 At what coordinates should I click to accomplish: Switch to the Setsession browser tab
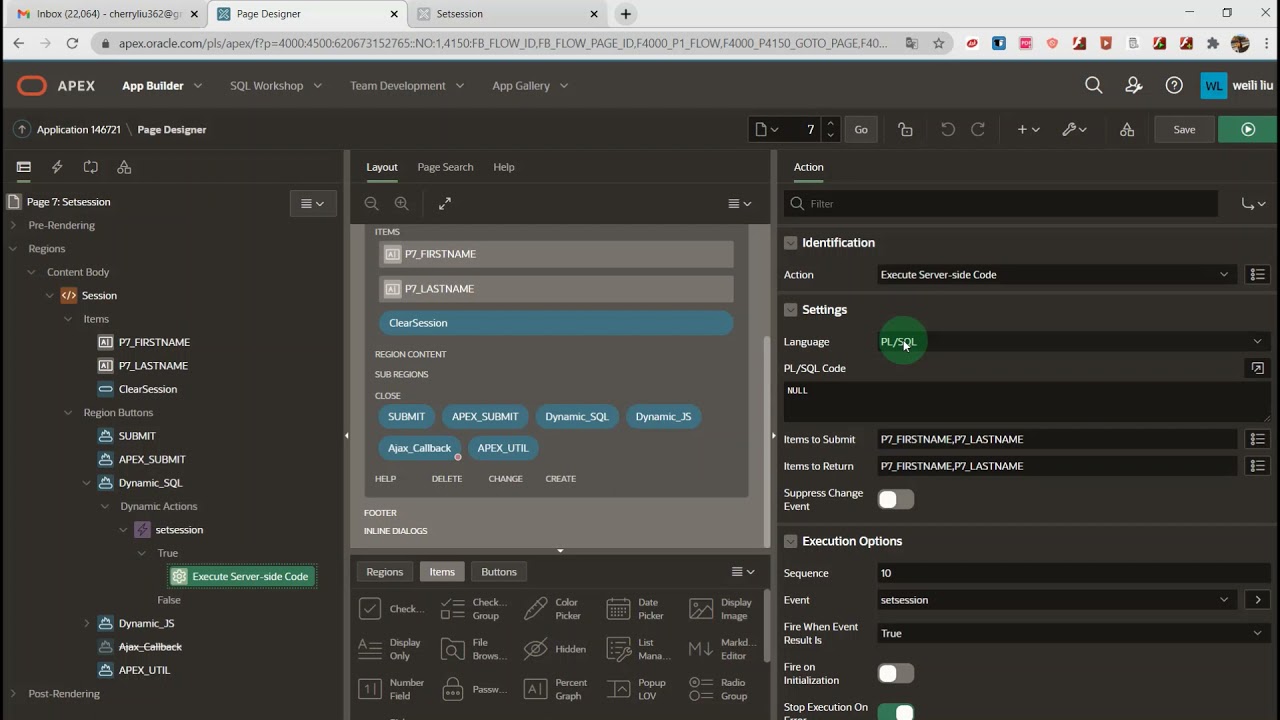508,14
